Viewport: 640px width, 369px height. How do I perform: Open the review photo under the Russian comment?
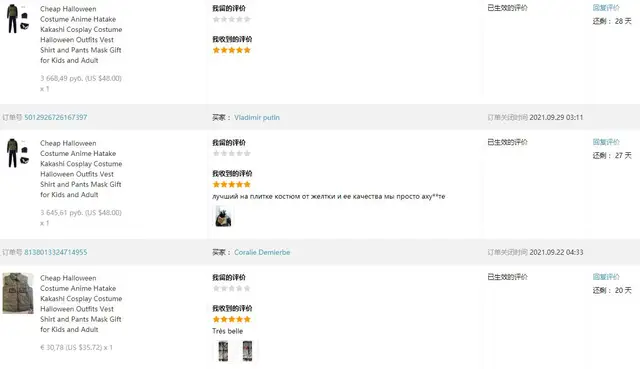point(223,216)
